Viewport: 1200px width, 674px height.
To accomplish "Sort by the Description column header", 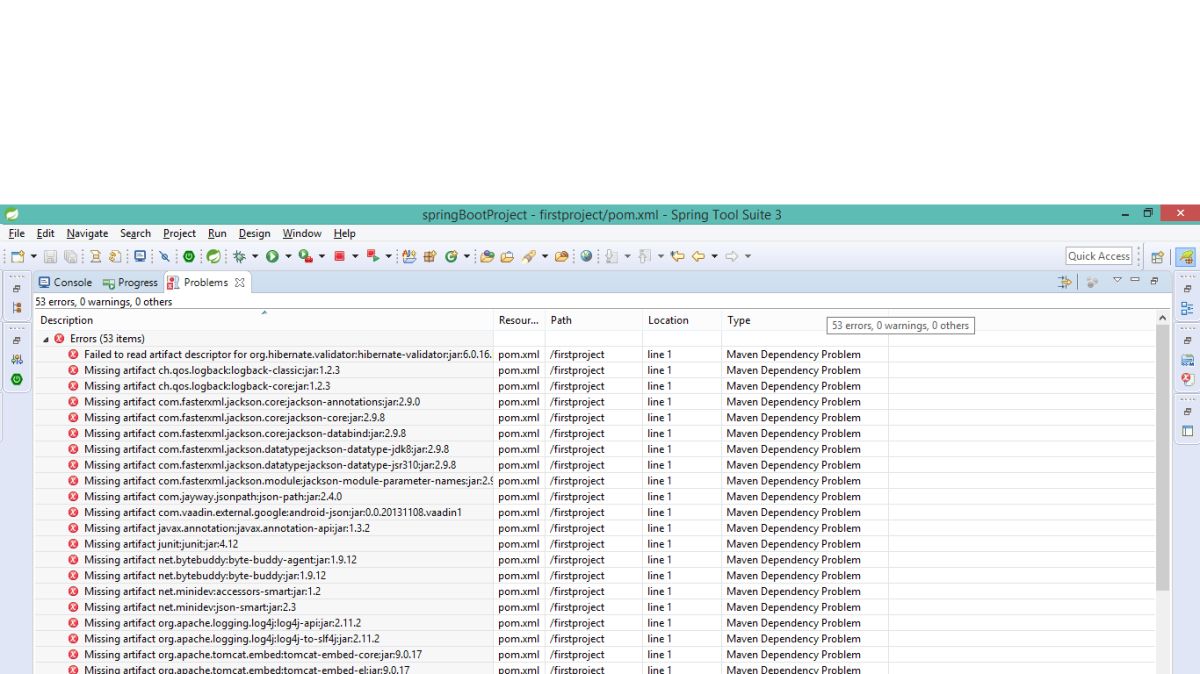I will (x=265, y=320).
